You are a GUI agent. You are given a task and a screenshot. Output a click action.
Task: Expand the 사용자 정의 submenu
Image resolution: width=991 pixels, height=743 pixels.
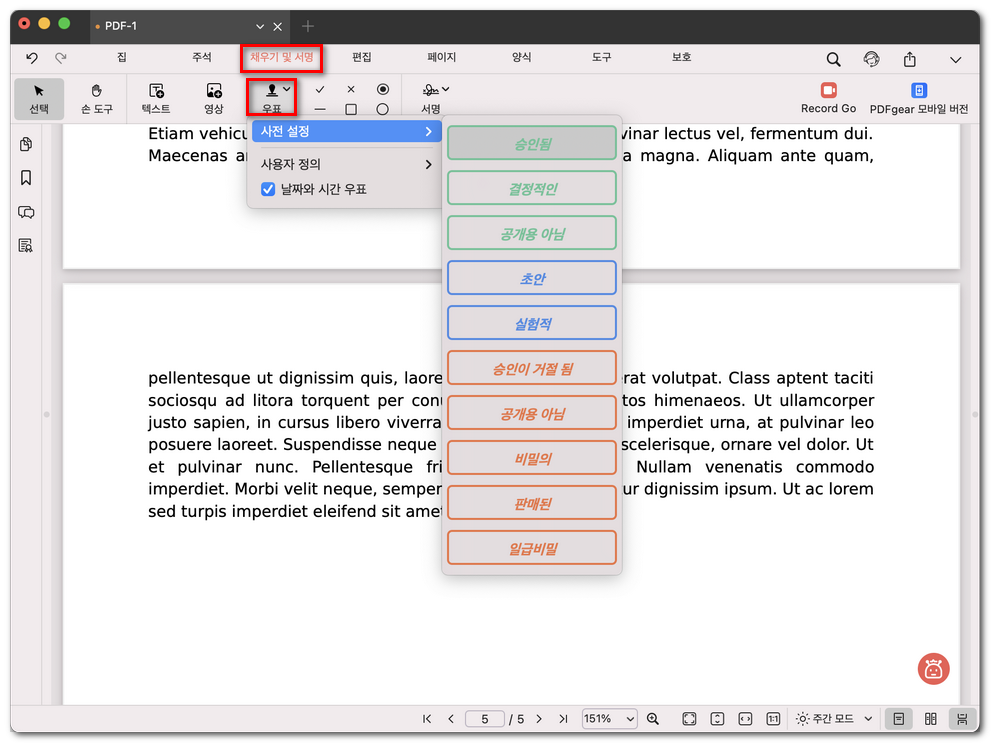pyautogui.click(x=345, y=164)
